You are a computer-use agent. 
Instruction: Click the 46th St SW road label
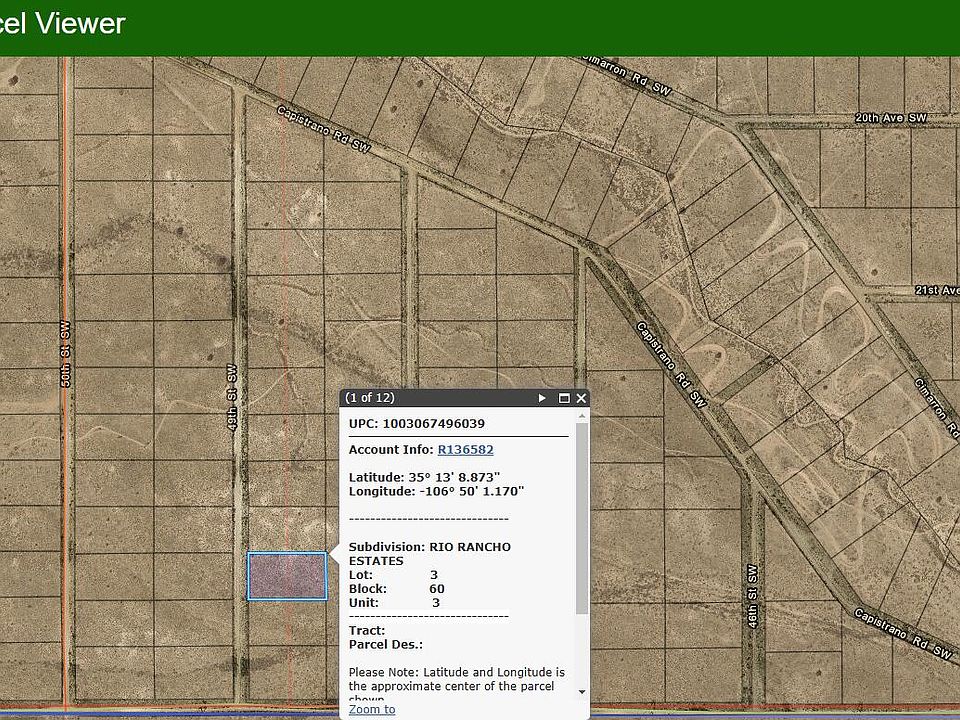[752, 598]
